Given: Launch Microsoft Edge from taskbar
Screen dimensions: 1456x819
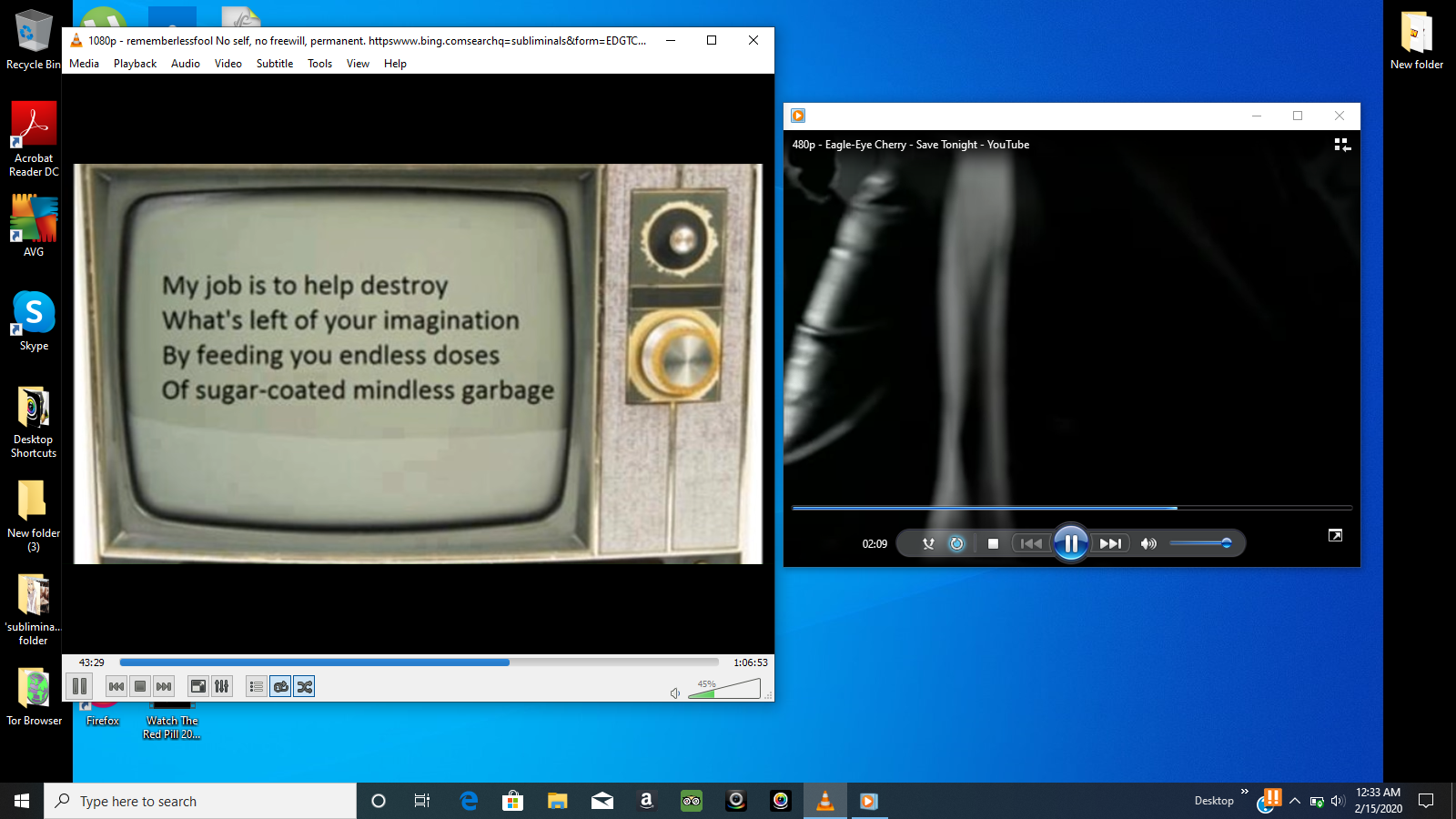Looking at the screenshot, I should click(469, 801).
